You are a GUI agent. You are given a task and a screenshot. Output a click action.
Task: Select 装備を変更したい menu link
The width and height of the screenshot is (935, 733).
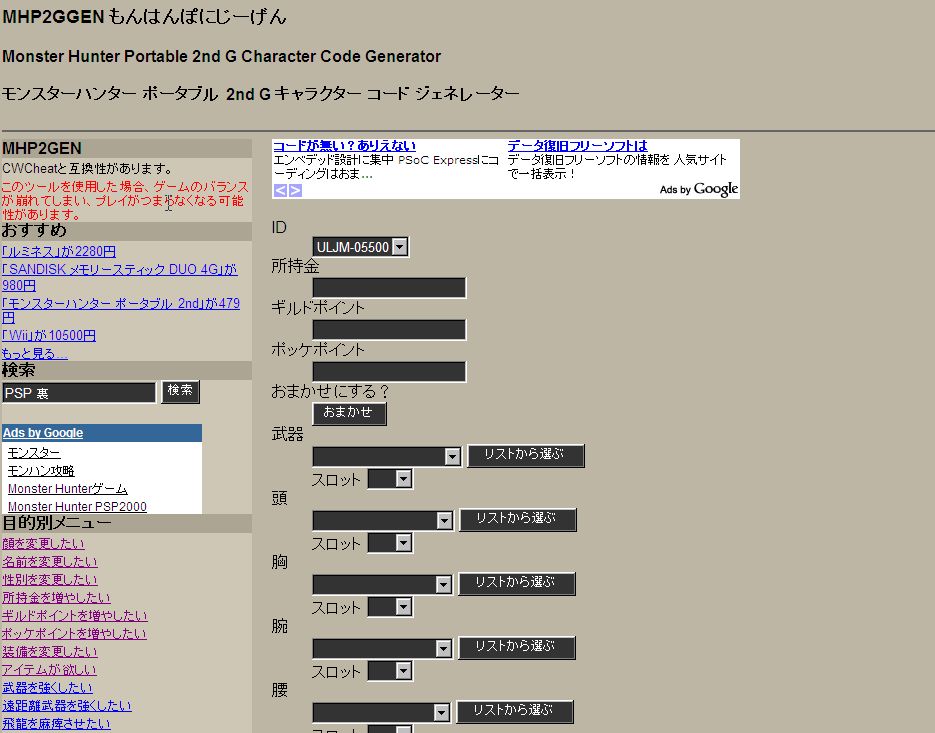pos(49,652)
